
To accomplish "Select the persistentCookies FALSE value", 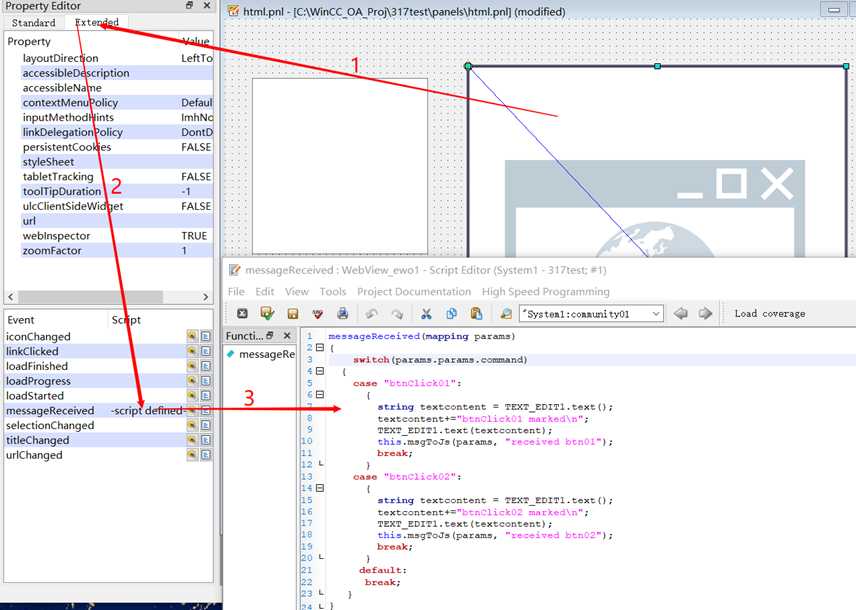I will pyautogui.click(x=196, y=147).
